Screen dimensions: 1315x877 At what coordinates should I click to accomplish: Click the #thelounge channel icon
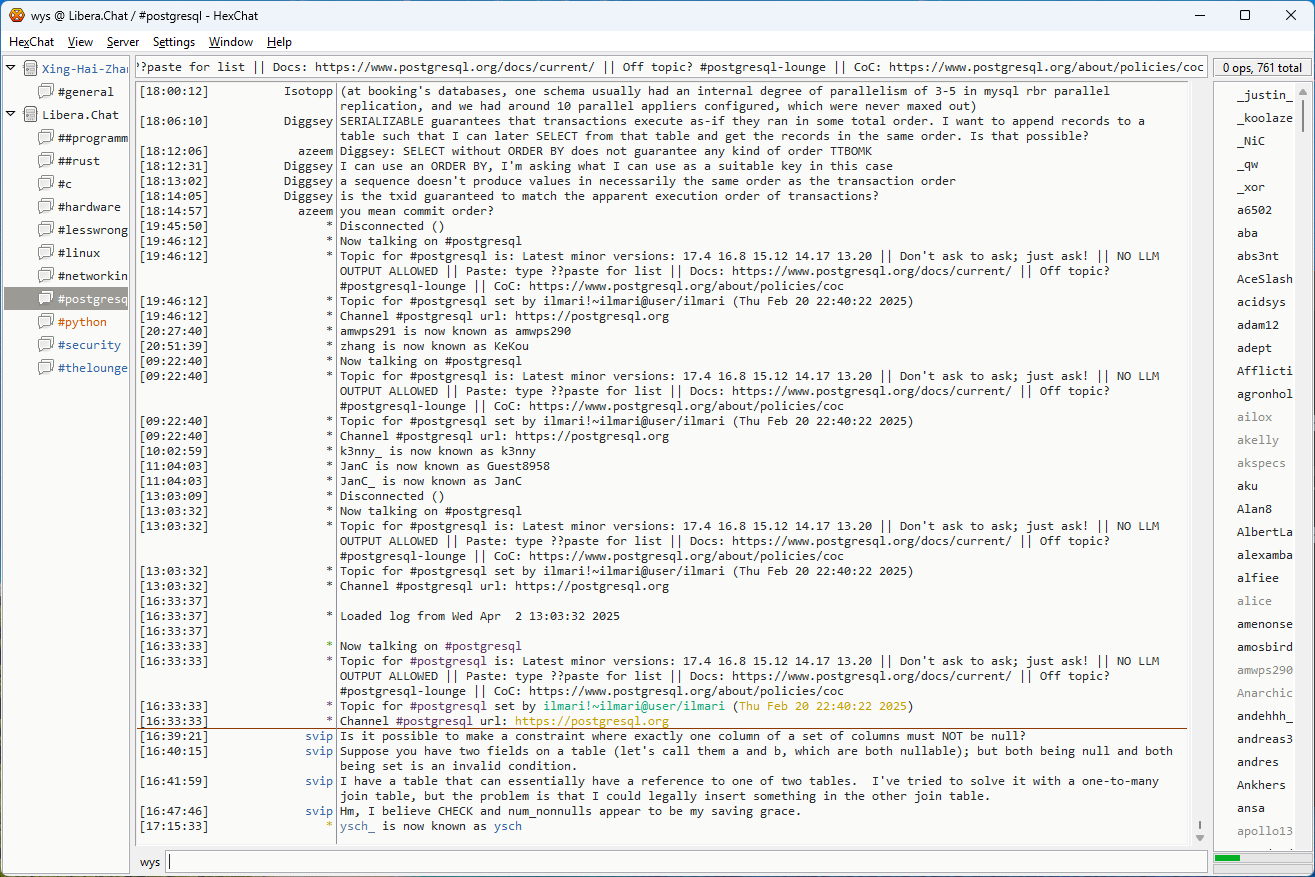point(46,368)
